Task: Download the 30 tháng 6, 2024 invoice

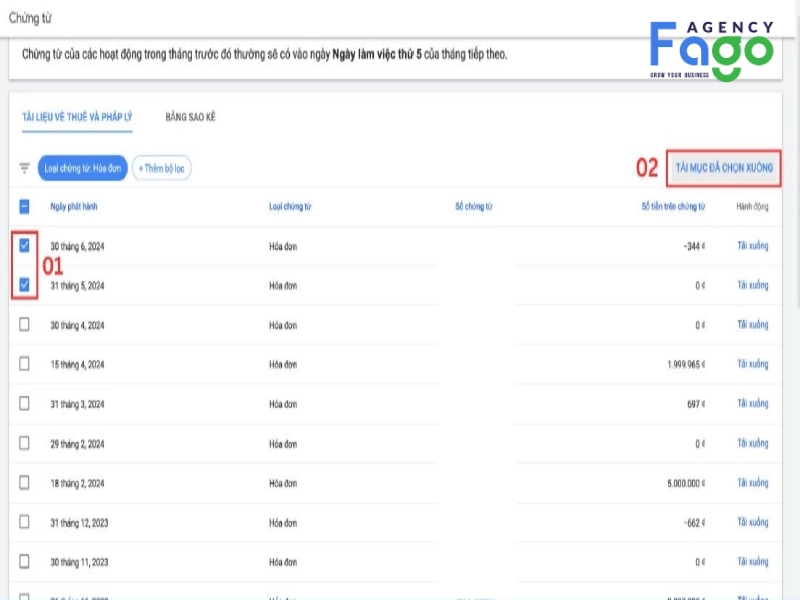Action: point(752,245)
